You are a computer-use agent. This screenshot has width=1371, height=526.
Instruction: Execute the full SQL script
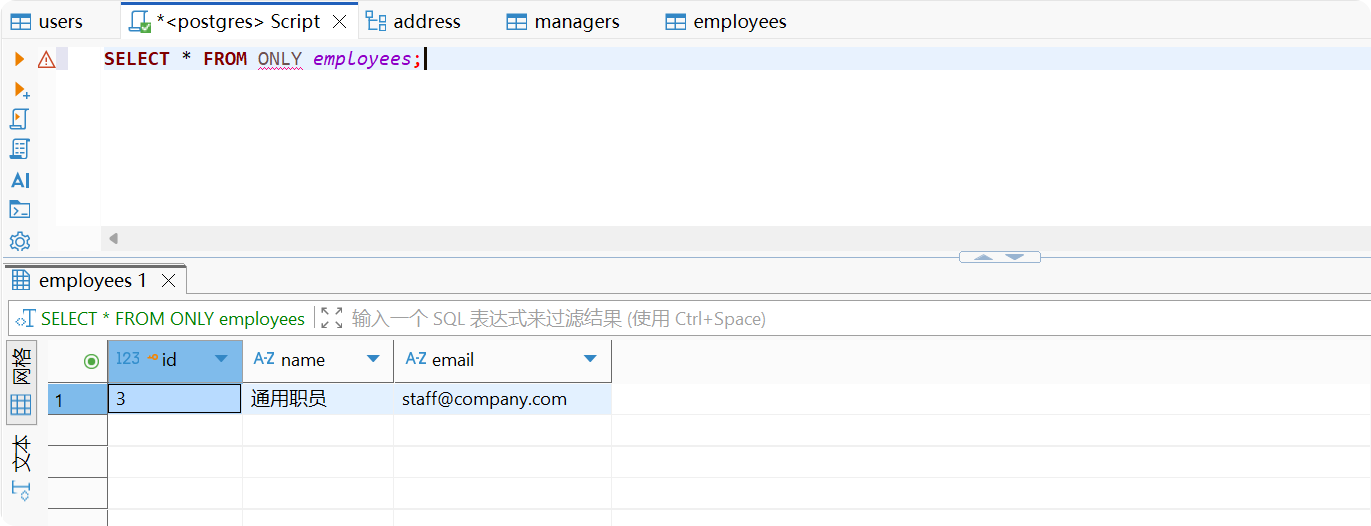[x=20, y=119]
